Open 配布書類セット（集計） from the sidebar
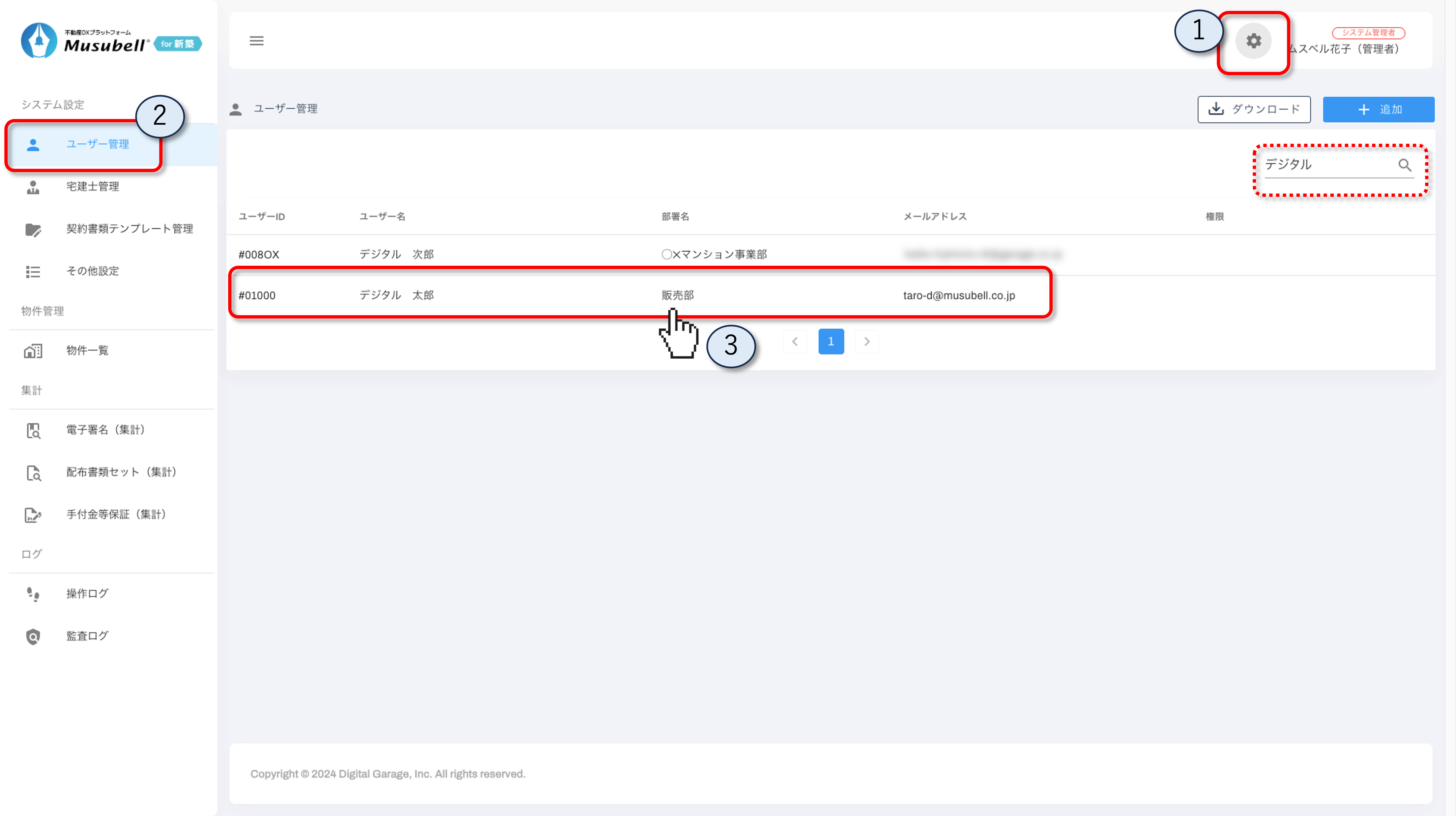The width and height of the screenshot is (1456, 816). tap(121, 472)
